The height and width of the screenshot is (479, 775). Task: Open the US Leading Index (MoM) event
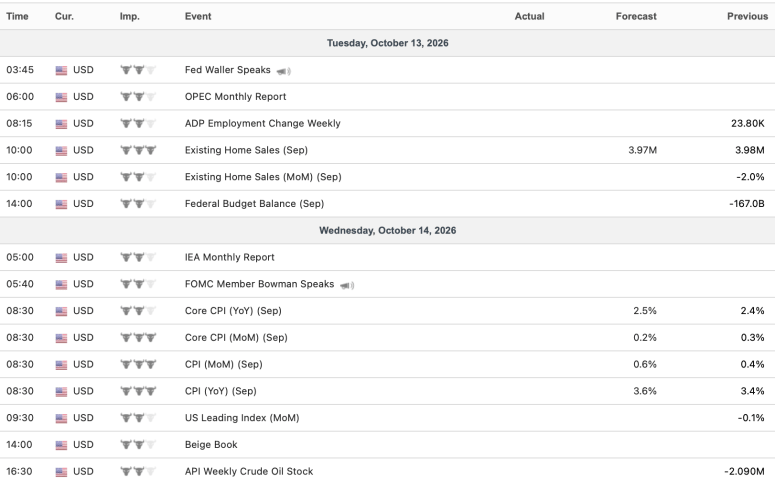[x=242, y=418]
